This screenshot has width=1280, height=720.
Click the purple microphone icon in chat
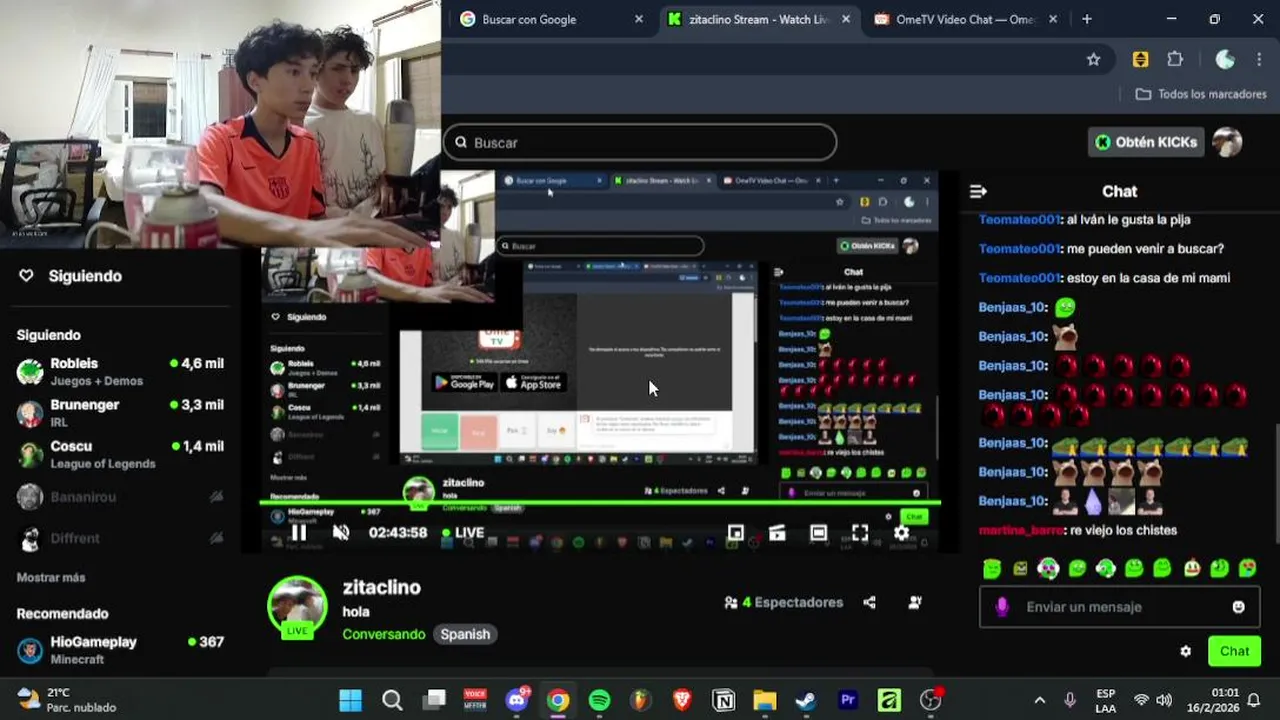1002,607
